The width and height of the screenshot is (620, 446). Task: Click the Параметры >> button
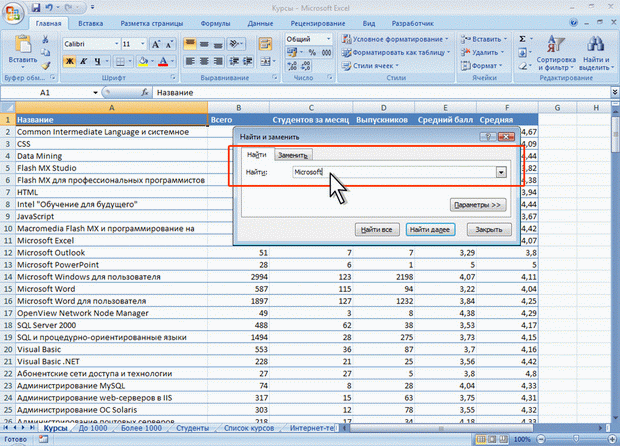pos(478,205)
